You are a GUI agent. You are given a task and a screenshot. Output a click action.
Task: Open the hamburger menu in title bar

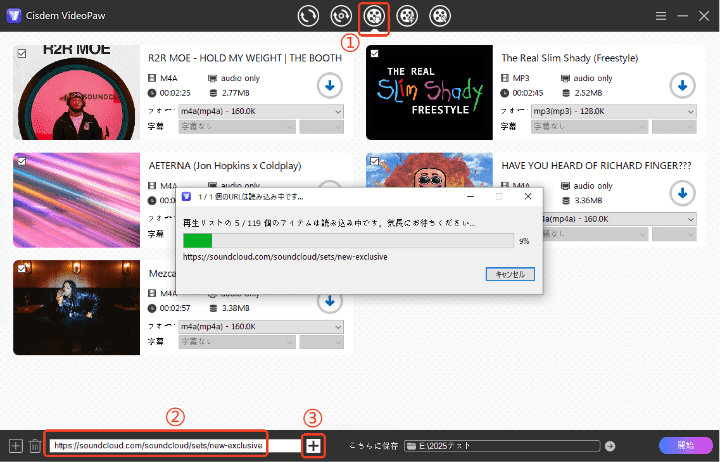click(661, 16)
